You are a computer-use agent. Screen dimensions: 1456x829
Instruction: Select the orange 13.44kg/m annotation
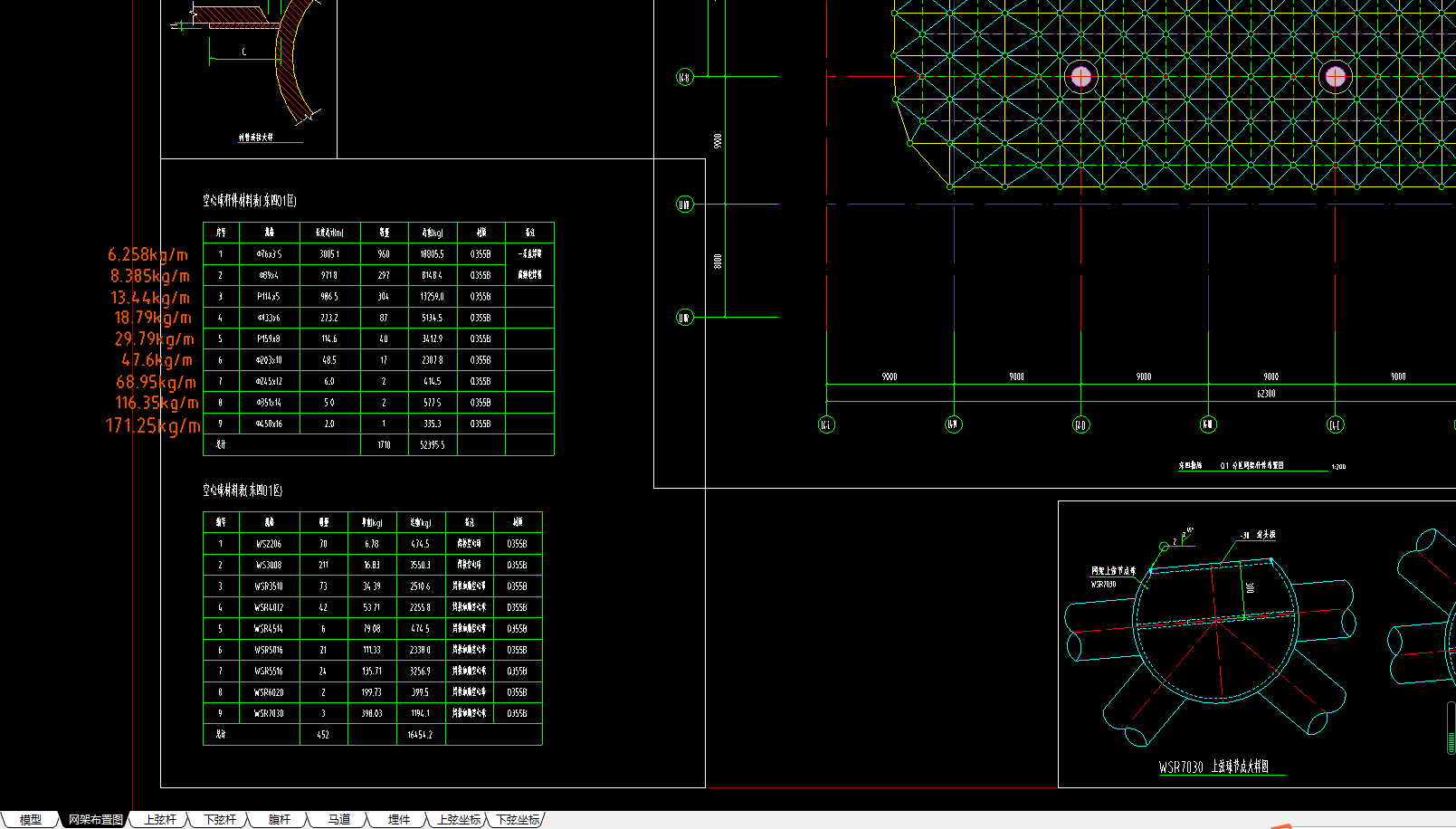tap(151, 298)
